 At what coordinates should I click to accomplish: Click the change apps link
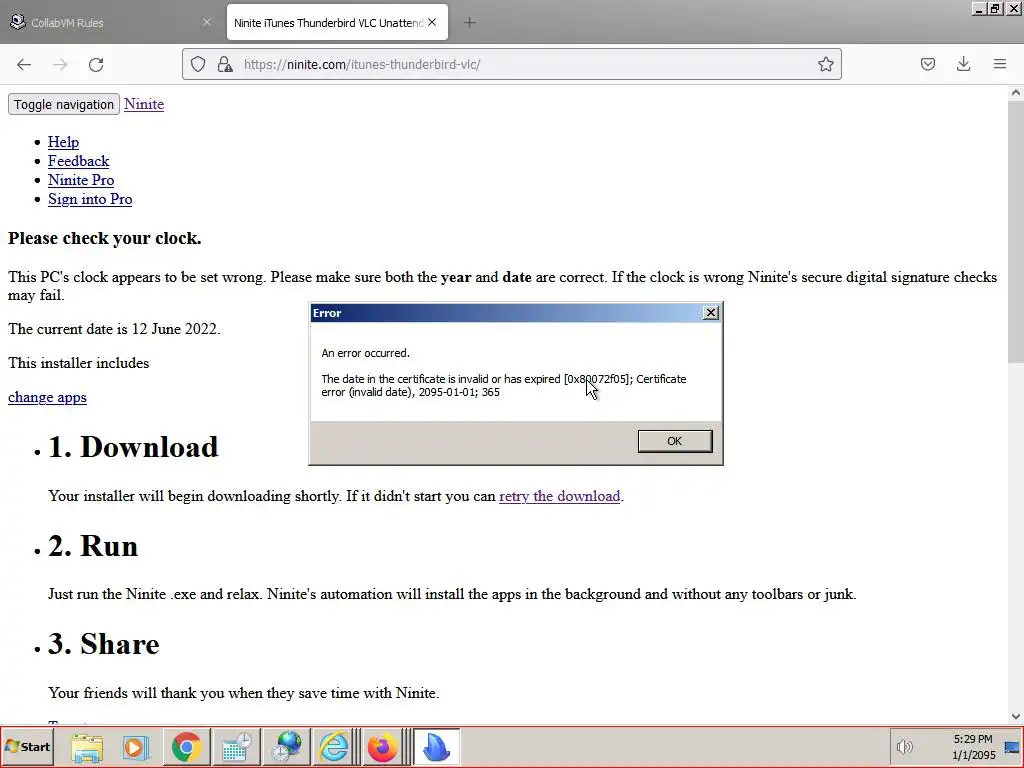coord(47,398)
